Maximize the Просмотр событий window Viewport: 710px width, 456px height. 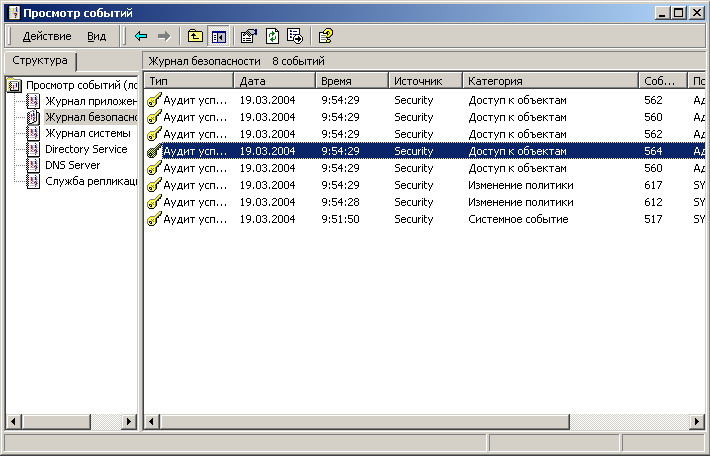(678, 13)
